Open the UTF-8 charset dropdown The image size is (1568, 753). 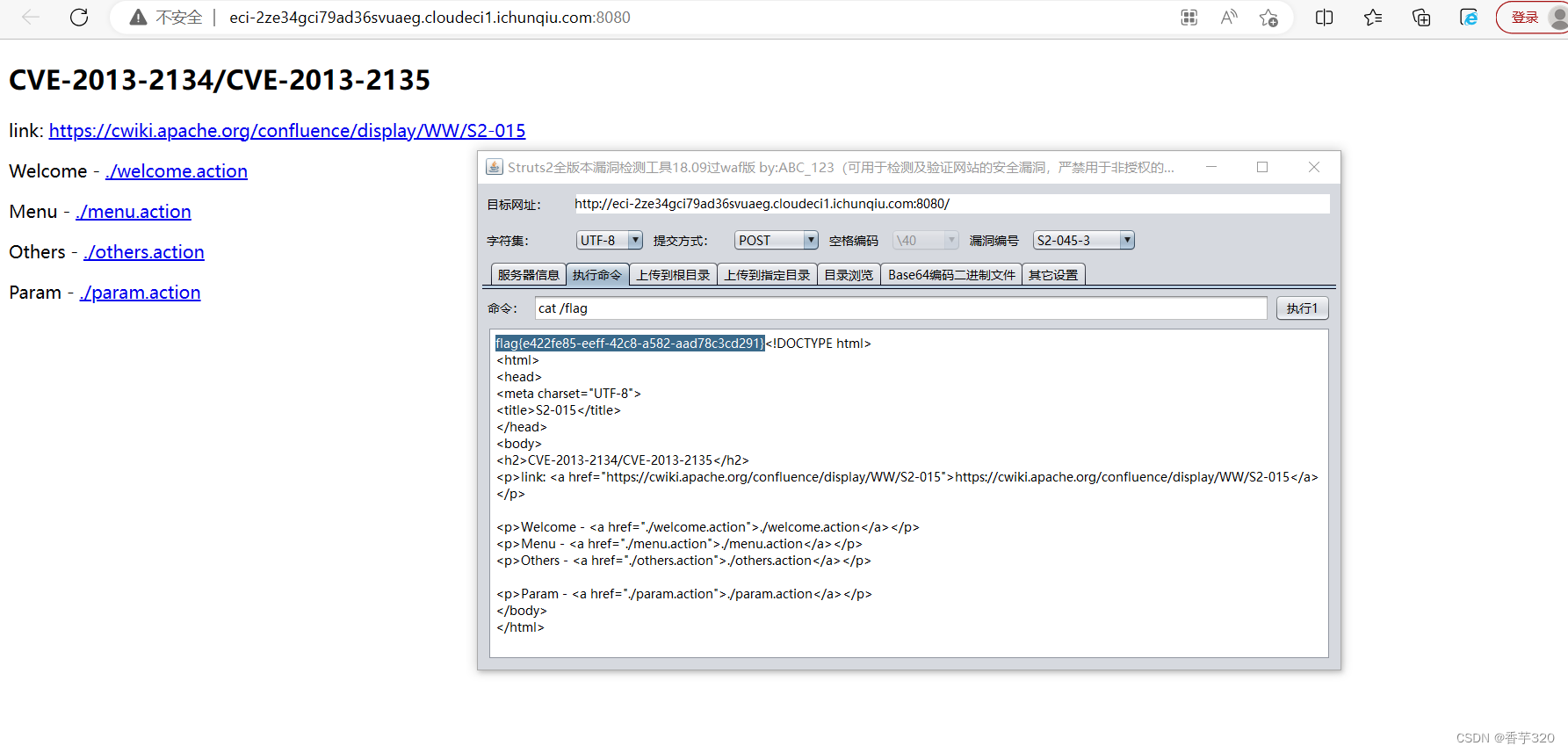pyautogui.click(x=610, y=240)
